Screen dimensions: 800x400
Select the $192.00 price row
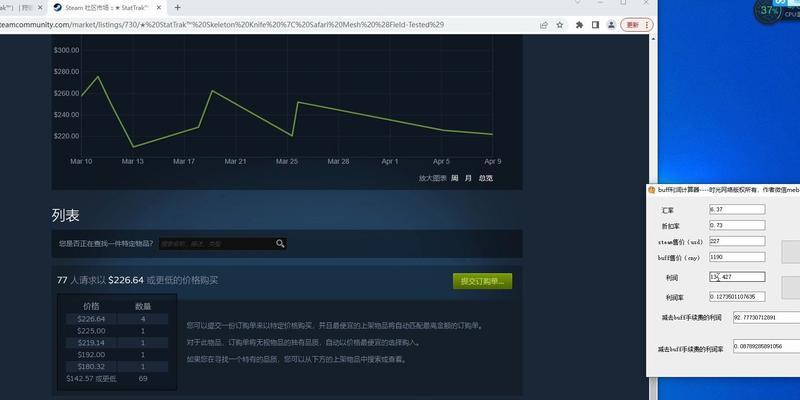pos(117,355)
